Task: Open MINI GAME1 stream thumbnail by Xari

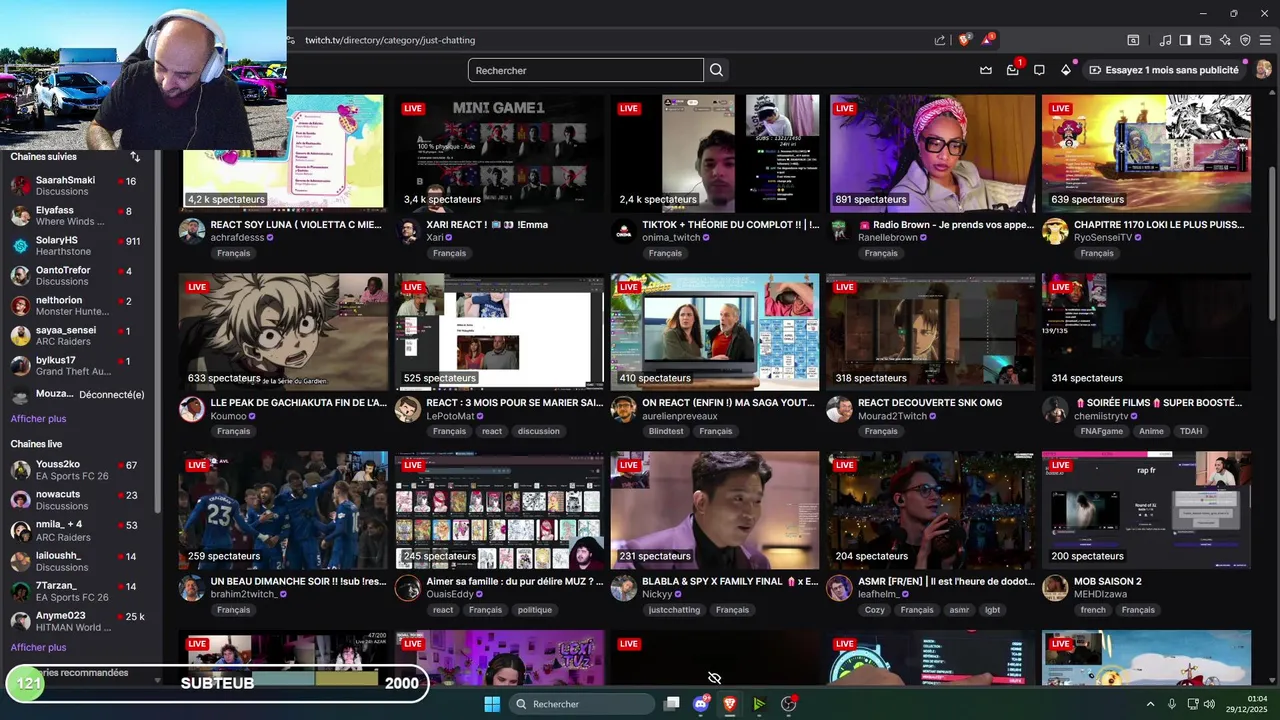Action: (499, 153)
